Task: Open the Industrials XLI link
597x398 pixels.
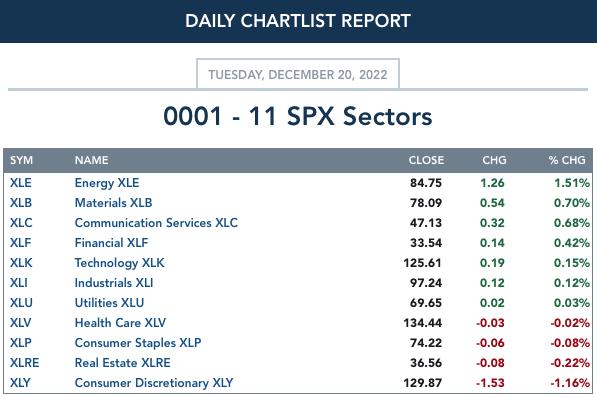Action: (x=114, y=283)
